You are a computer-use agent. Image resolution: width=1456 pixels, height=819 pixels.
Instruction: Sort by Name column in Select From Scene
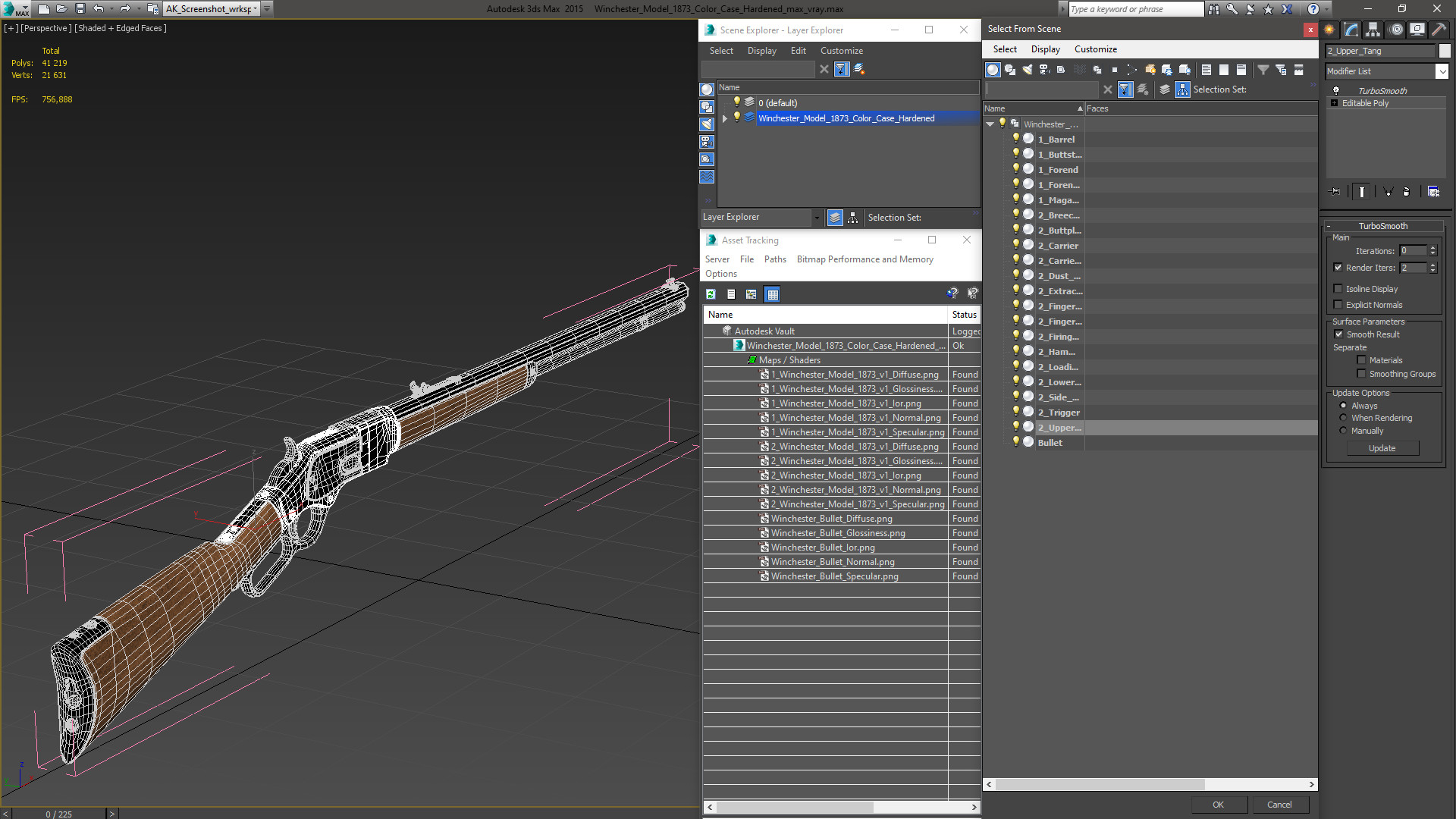pyautogui.click(x=1034, y=108)
